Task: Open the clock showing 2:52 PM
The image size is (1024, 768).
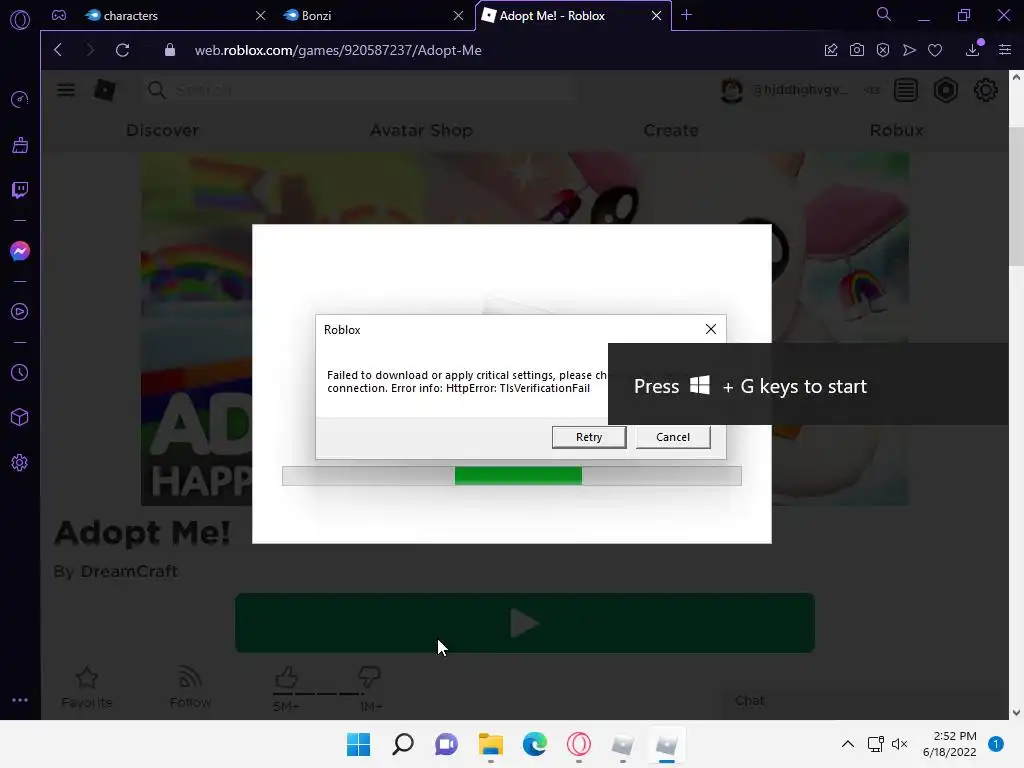Action: click(x=950, y=744)
